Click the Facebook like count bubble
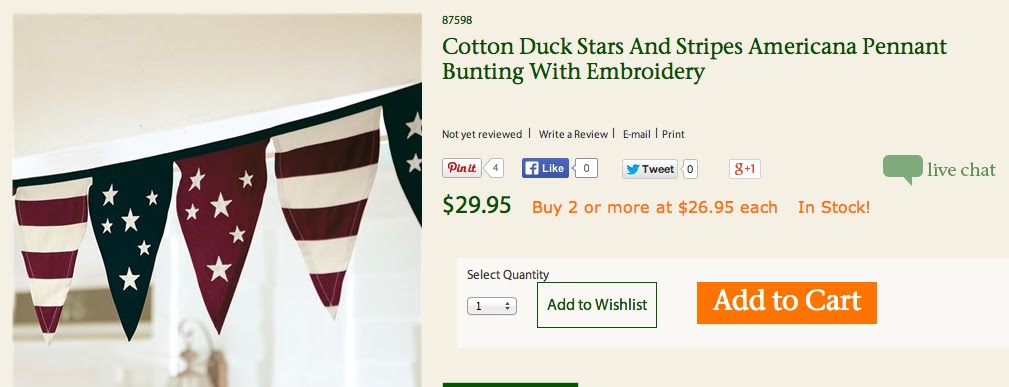 [x=586, y=169]
